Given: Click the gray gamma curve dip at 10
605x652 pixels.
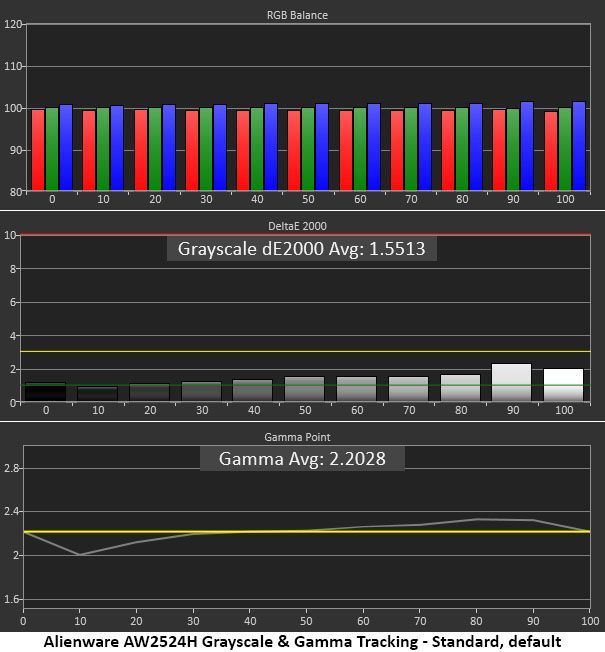Looking at the screenshot, I should tap(79, 554).
